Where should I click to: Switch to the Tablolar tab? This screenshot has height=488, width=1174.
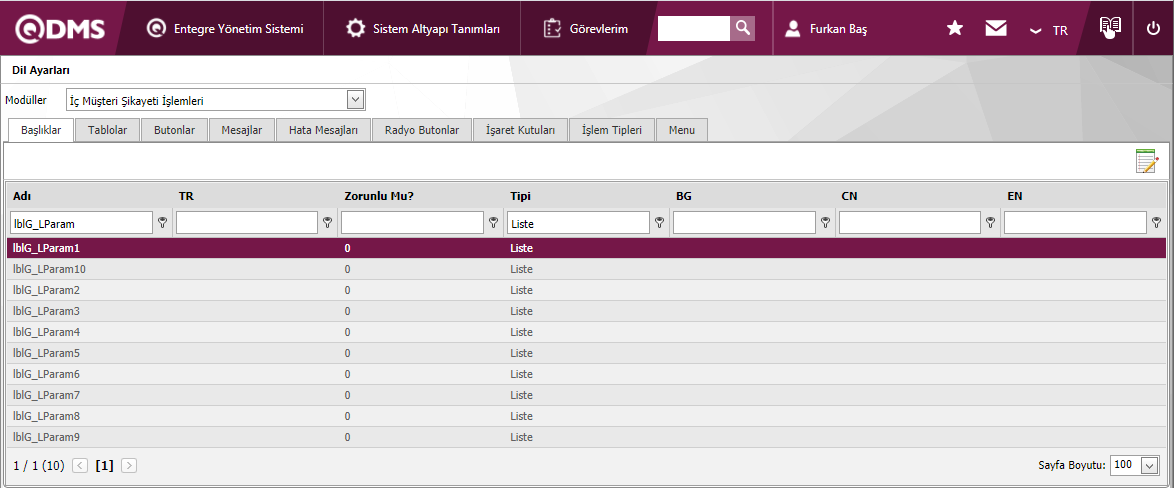[107, 130]
